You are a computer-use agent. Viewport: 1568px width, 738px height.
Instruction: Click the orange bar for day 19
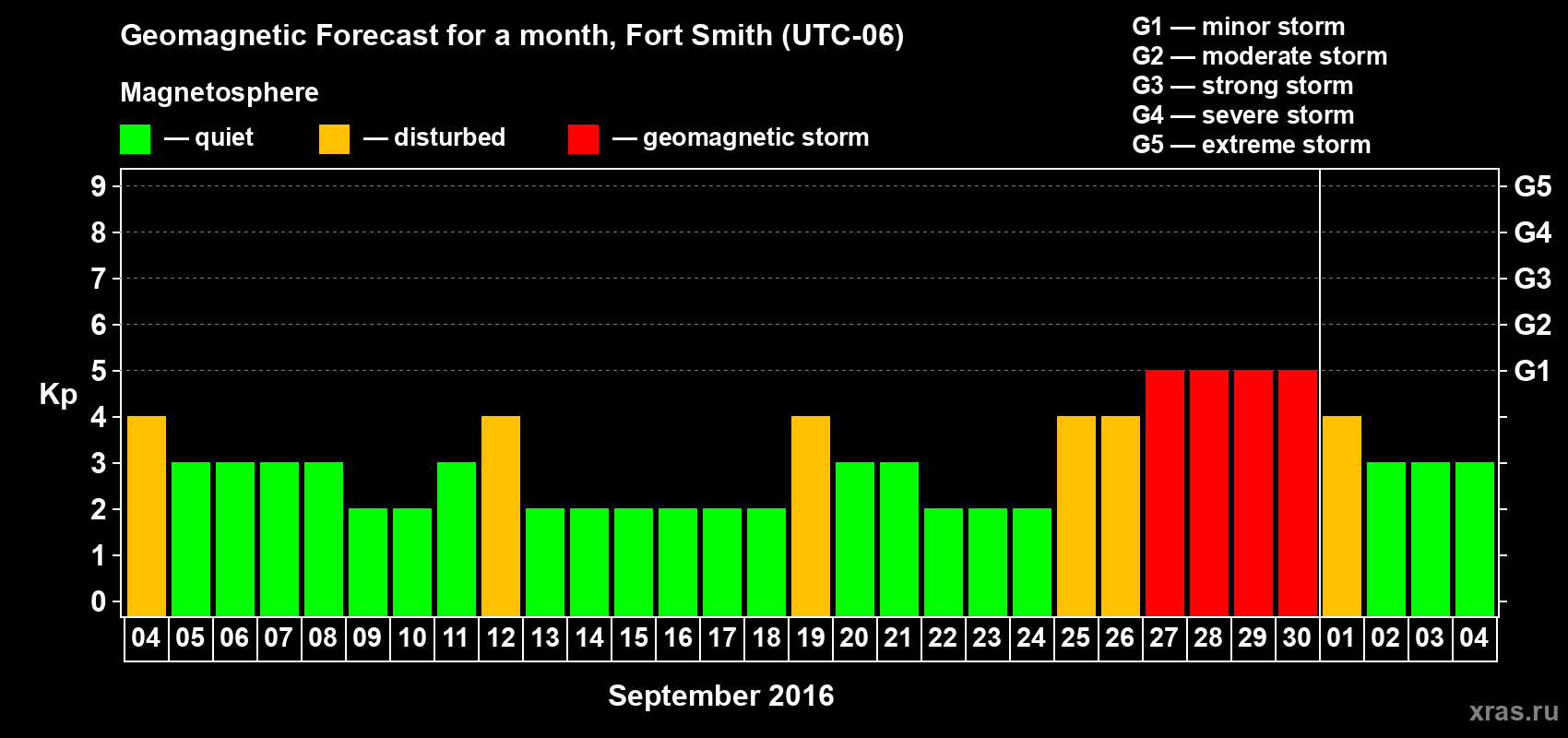click(x=811, y=517)
